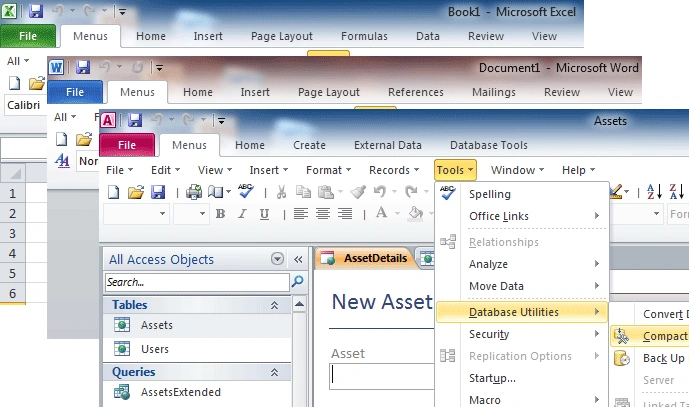Collapse the Tables group in navigation pane
Viewport: 689px width, 407px height.
click(x=274, y=305)
